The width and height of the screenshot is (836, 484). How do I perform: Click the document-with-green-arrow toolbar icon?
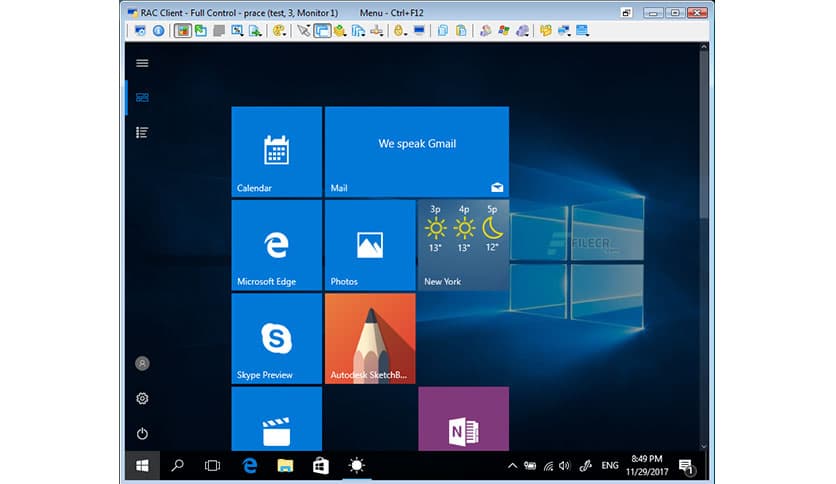point(256,31)
